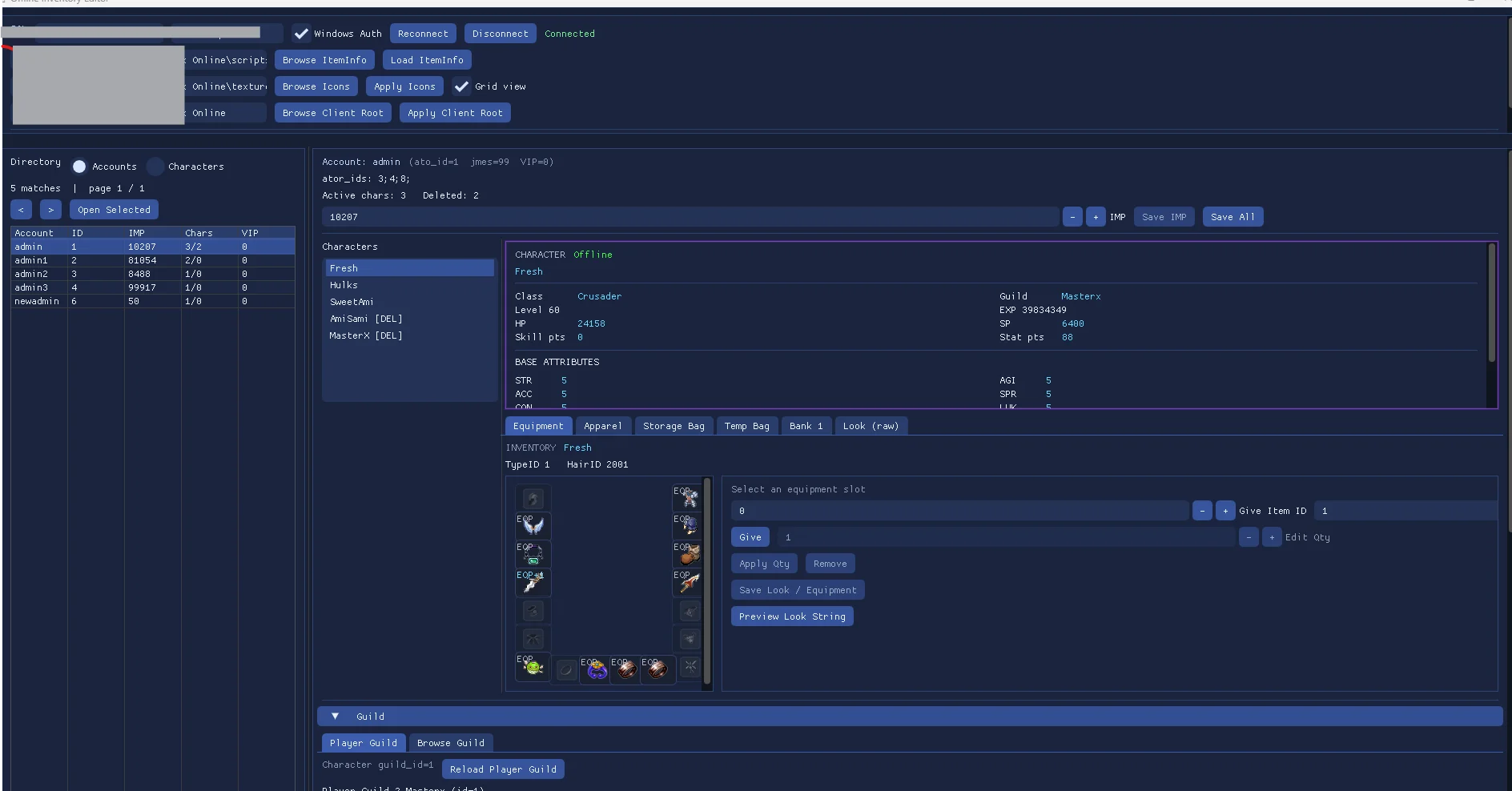Decrease Give Item ID with minus
The width and height of the screenshot is (1512, 791).
point(1202,511)
